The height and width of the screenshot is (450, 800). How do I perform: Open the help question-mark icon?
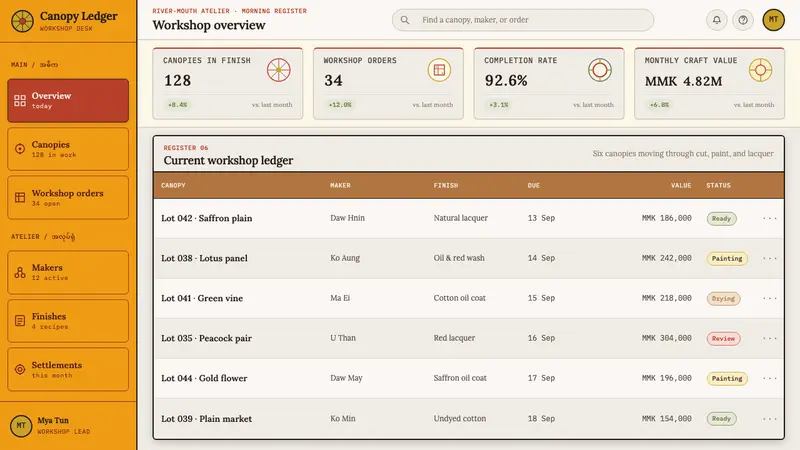pyautogui.click(x=743, y=20)
